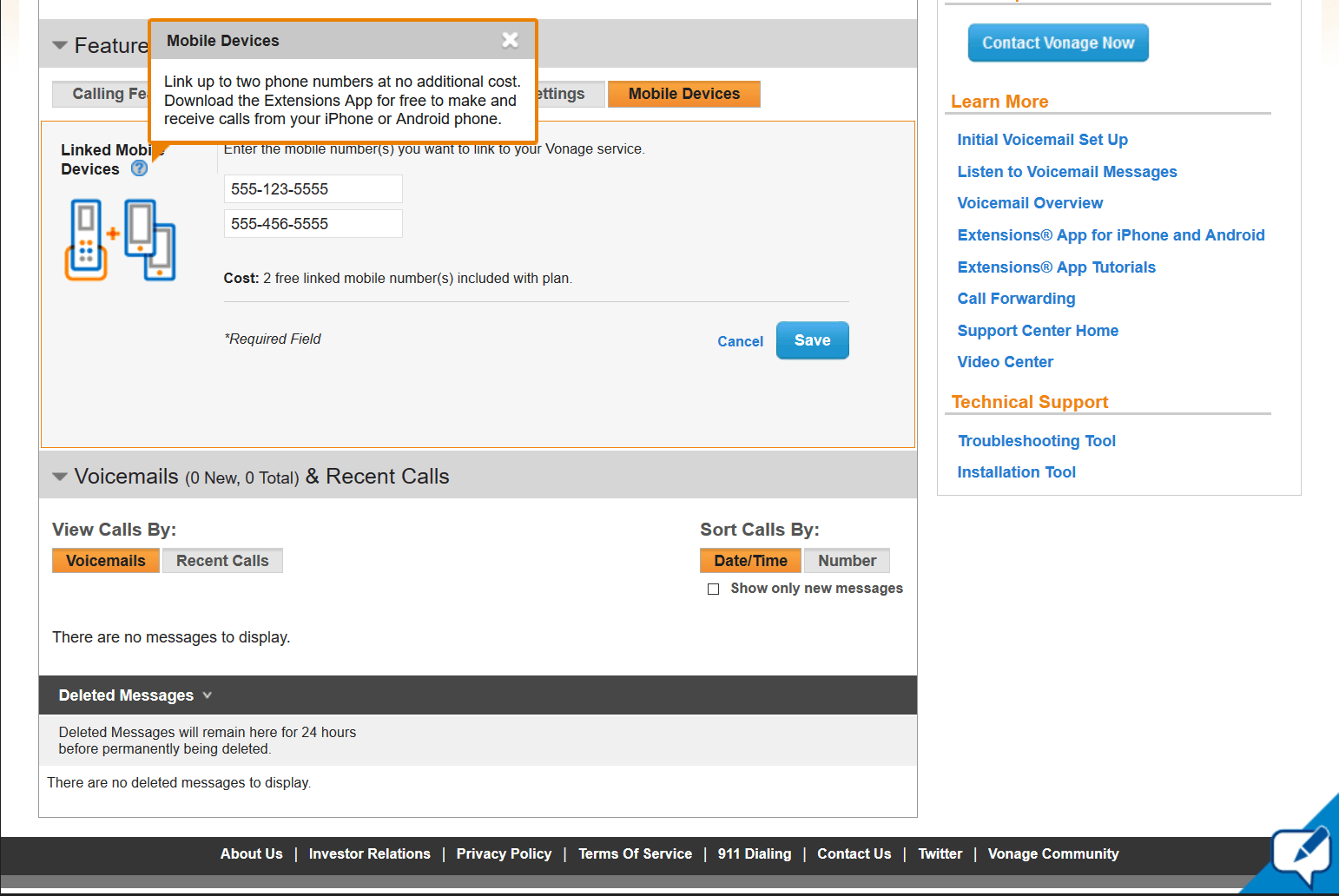The height and width of the screenshot is (896, 1339).
Task: Open the Troubleshooting Tool link
Action: (x=1037, y=441)
